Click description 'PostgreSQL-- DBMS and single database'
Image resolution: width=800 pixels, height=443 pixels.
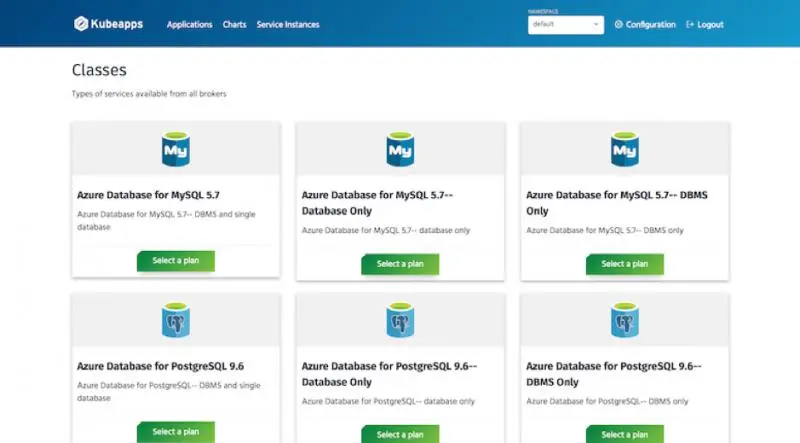tap(169, 391)
